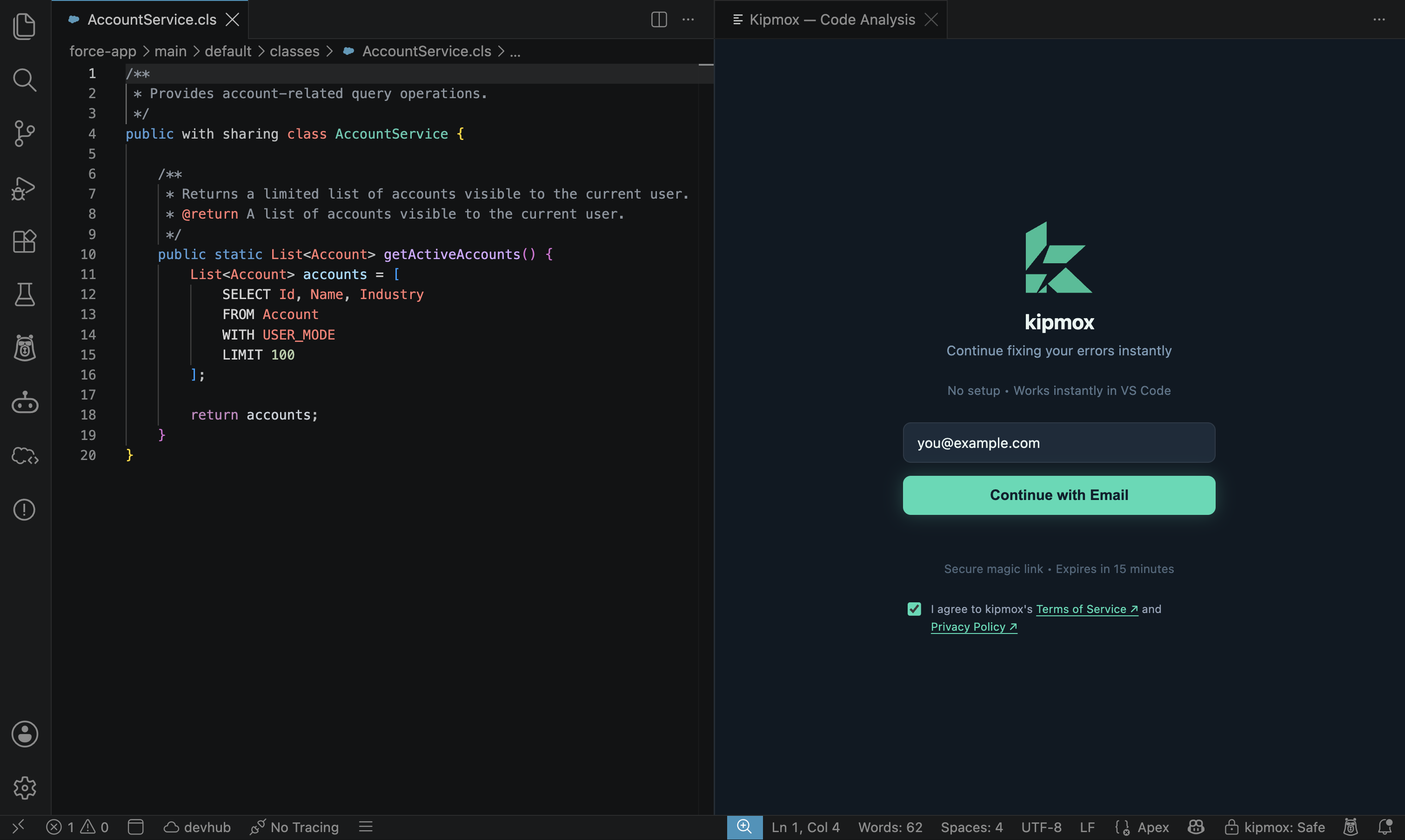The width and height of the screenshot is (1405, 840).
Task: Open the bear icon in activity bar
Action: point(24,347)
